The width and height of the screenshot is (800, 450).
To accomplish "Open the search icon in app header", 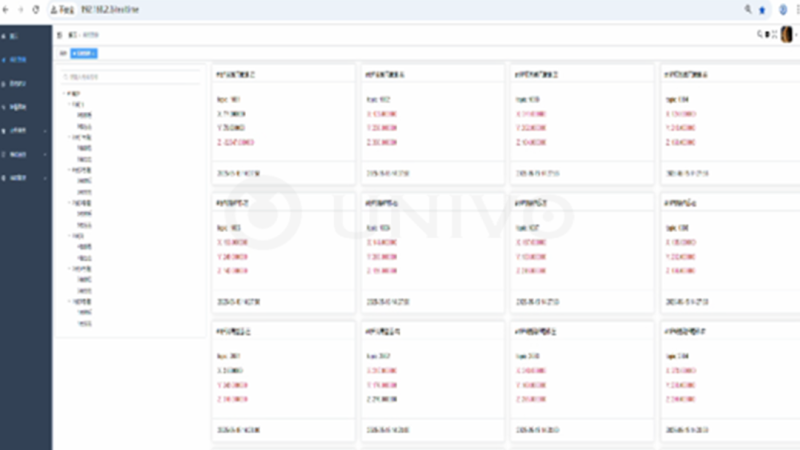I will [x=760, y=34].
